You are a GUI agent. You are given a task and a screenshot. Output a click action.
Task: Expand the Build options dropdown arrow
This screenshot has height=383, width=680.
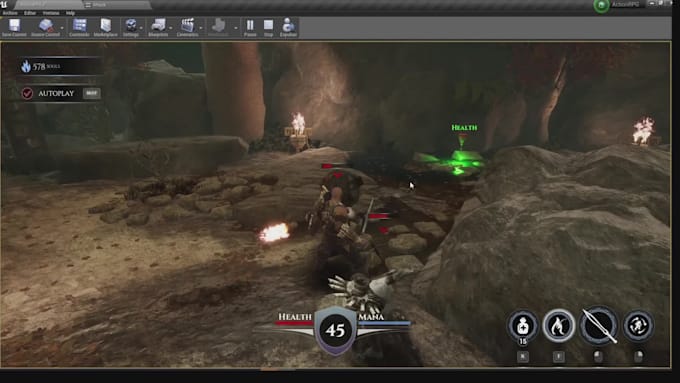point(236,28)
